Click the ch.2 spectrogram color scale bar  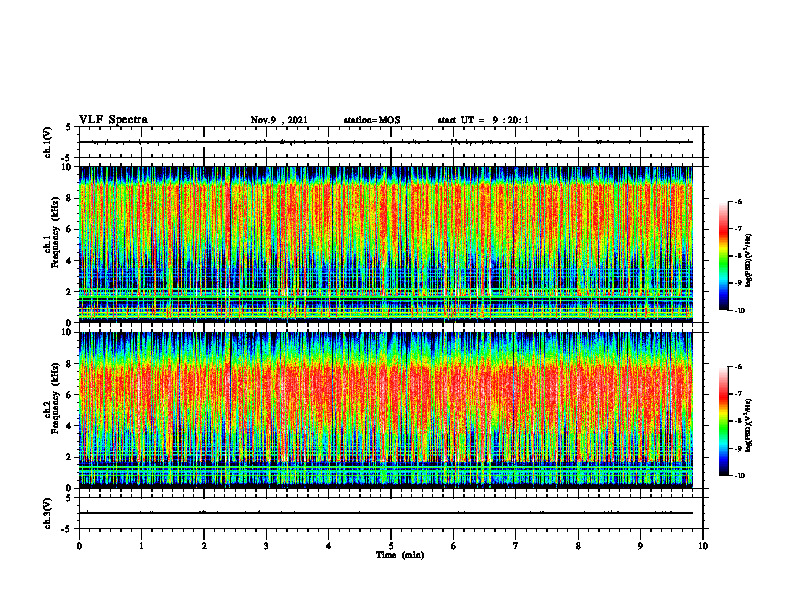click(x=723, y=421)
